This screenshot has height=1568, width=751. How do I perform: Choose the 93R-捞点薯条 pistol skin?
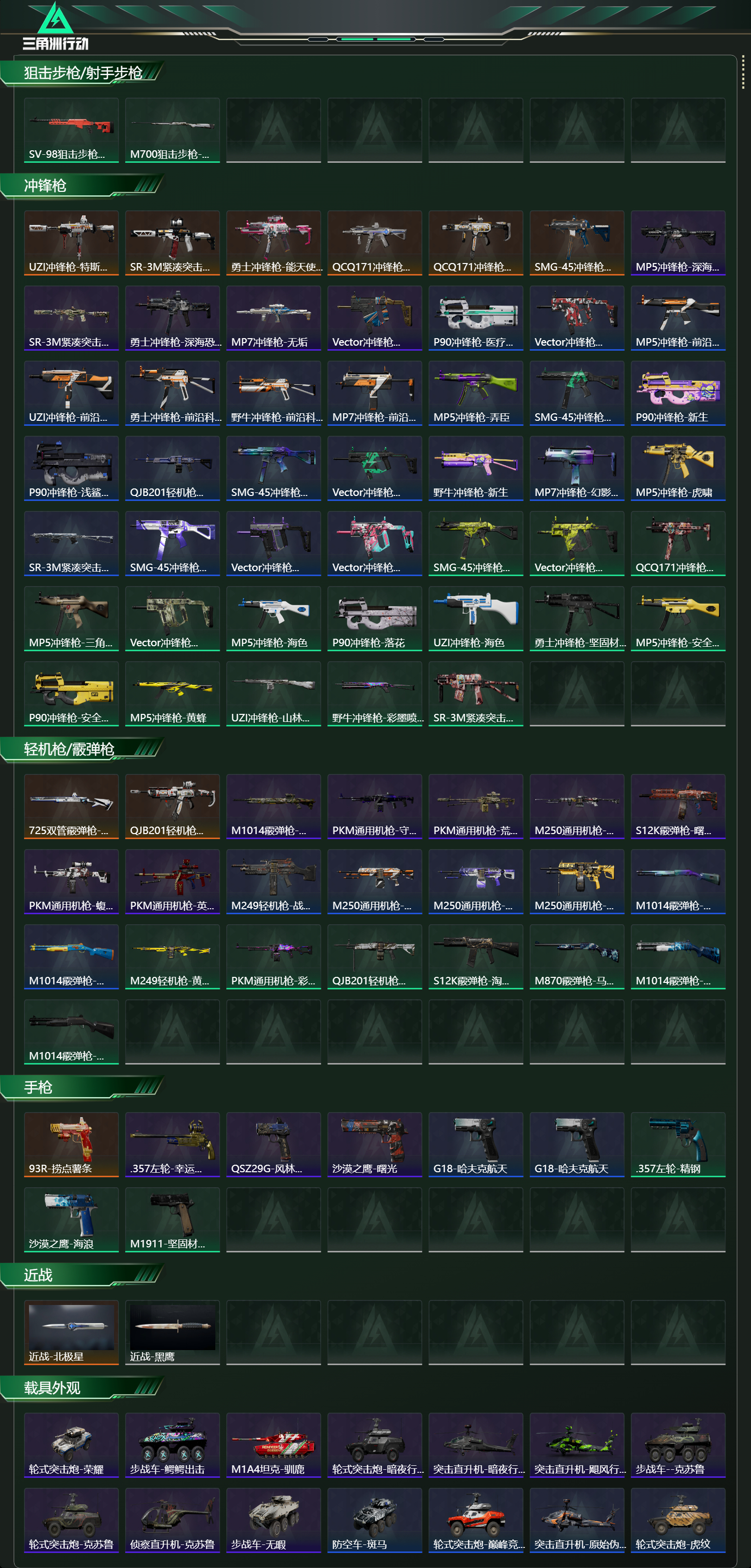[x=71, y=1145]
